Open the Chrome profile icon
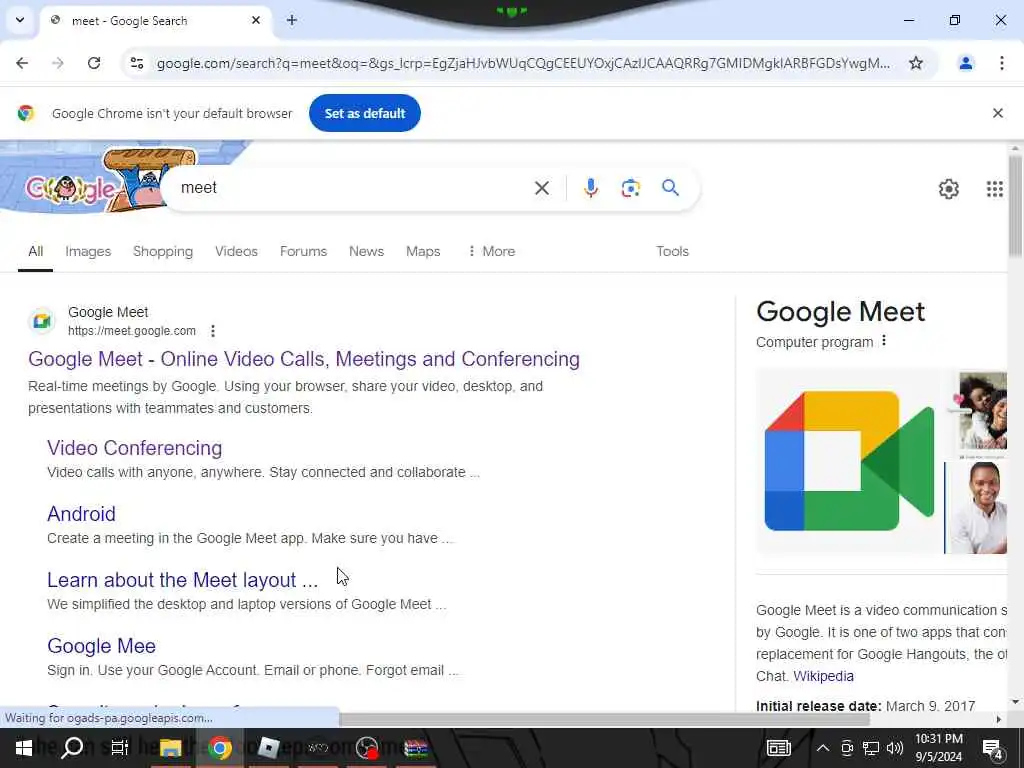The image size is (1024, 768). (965, 63)
